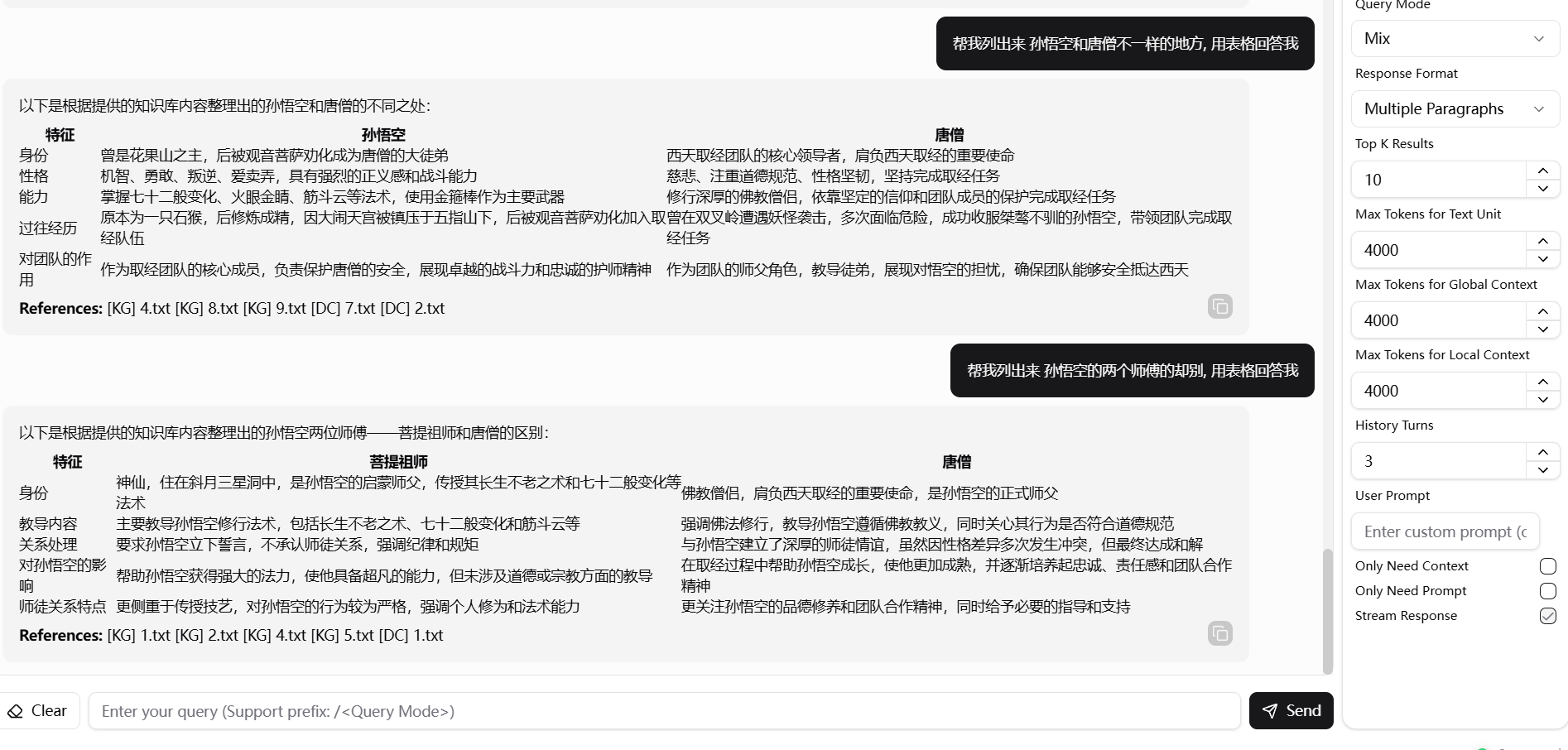
Task: Enable the Only Need Prompt checkbox
Action: (1547, 591)
